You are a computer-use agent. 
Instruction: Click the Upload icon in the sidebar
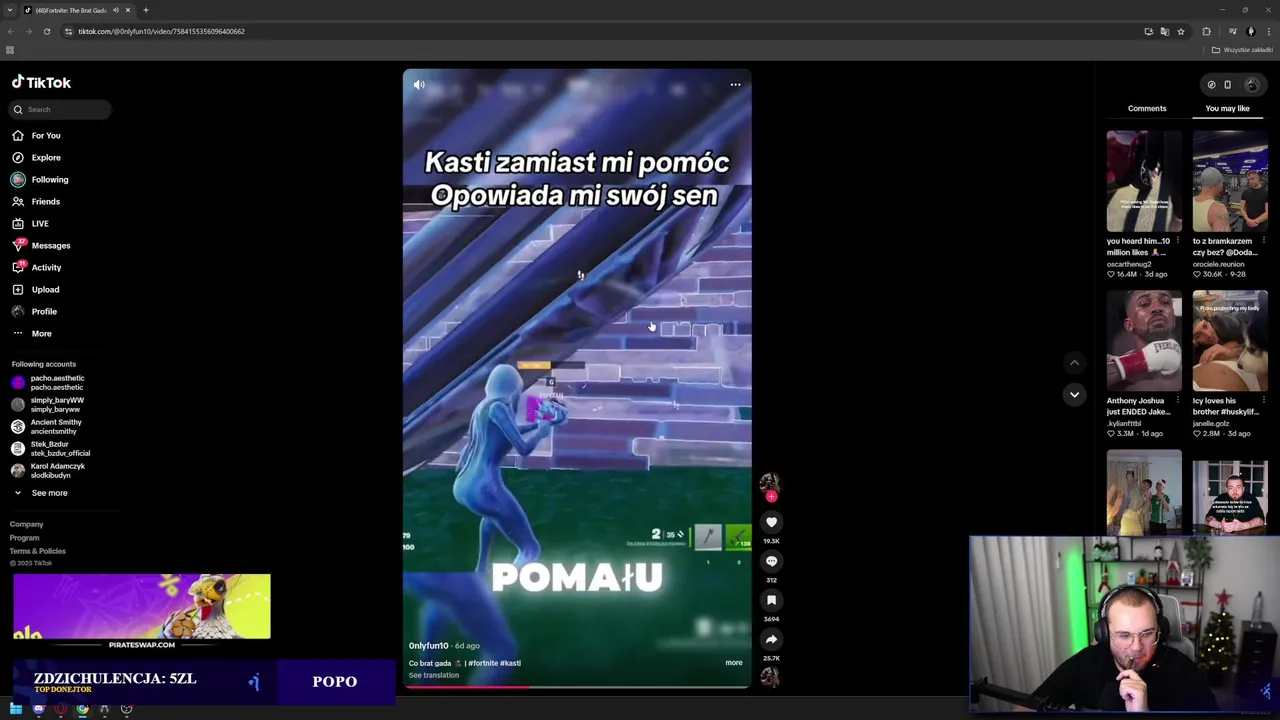[18, 289]
